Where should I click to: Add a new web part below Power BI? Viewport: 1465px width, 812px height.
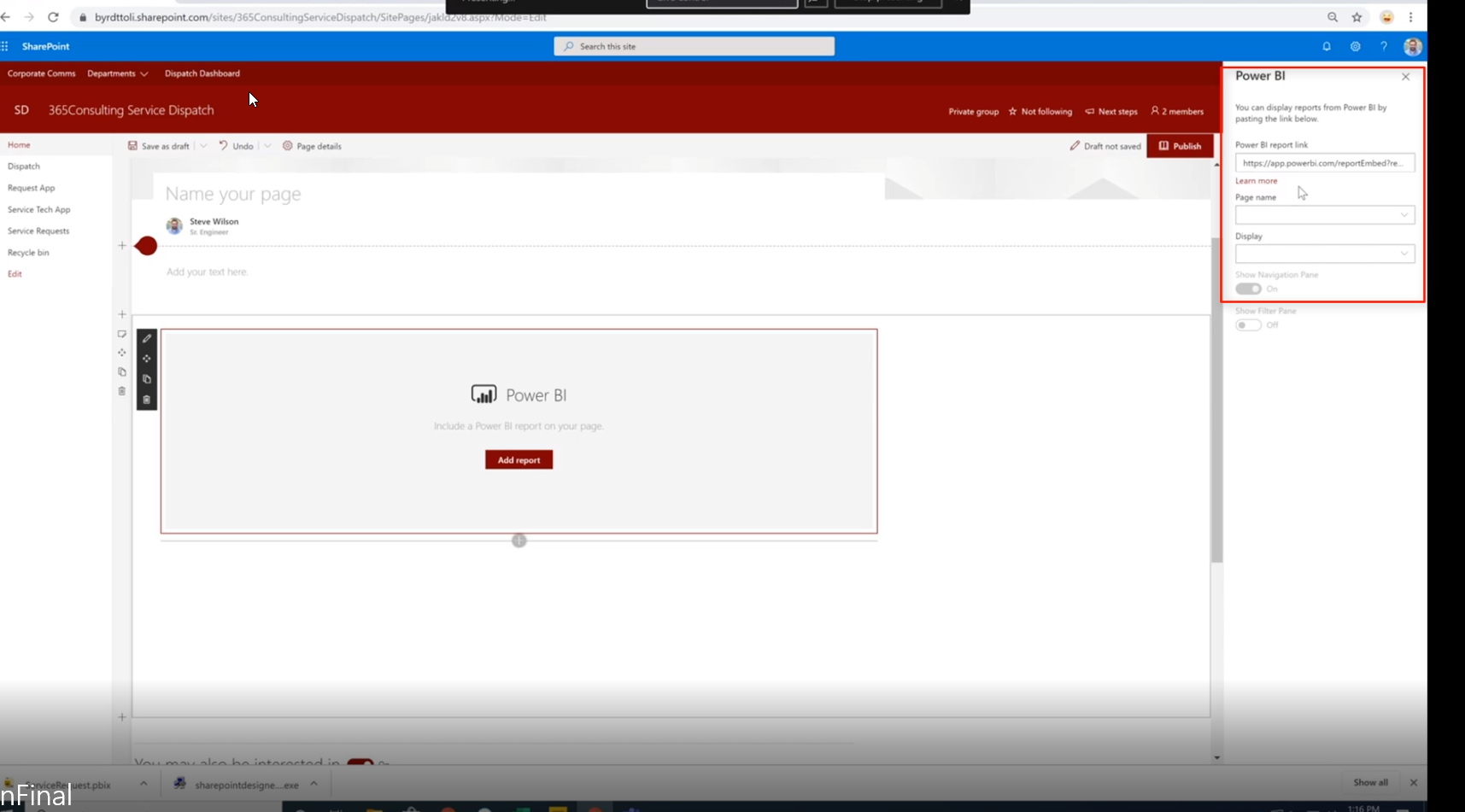coord(519,540)
